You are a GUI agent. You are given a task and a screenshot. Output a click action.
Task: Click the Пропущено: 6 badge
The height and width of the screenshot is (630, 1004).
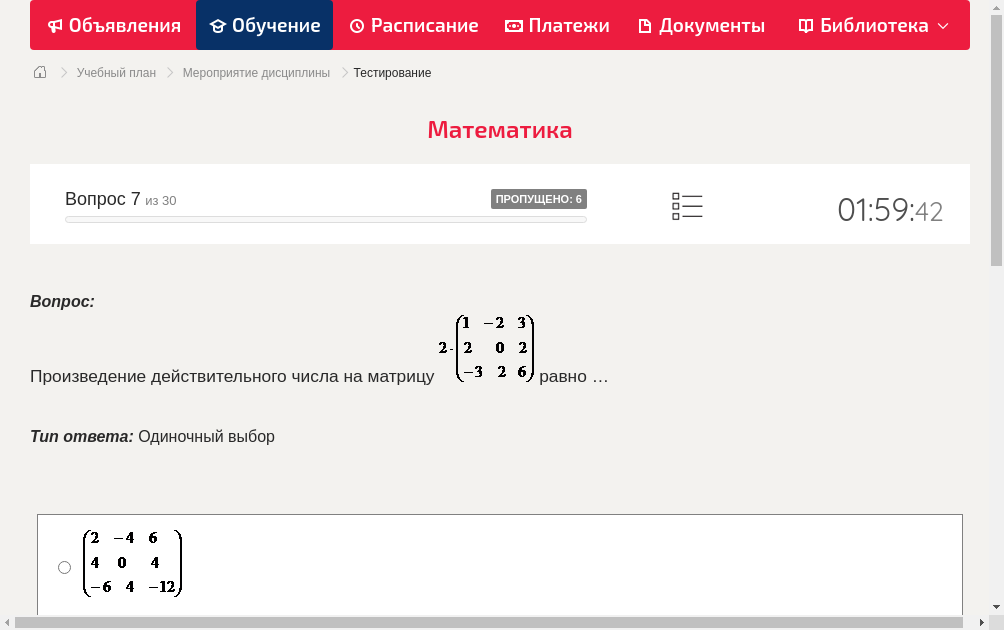coord(538,199)
